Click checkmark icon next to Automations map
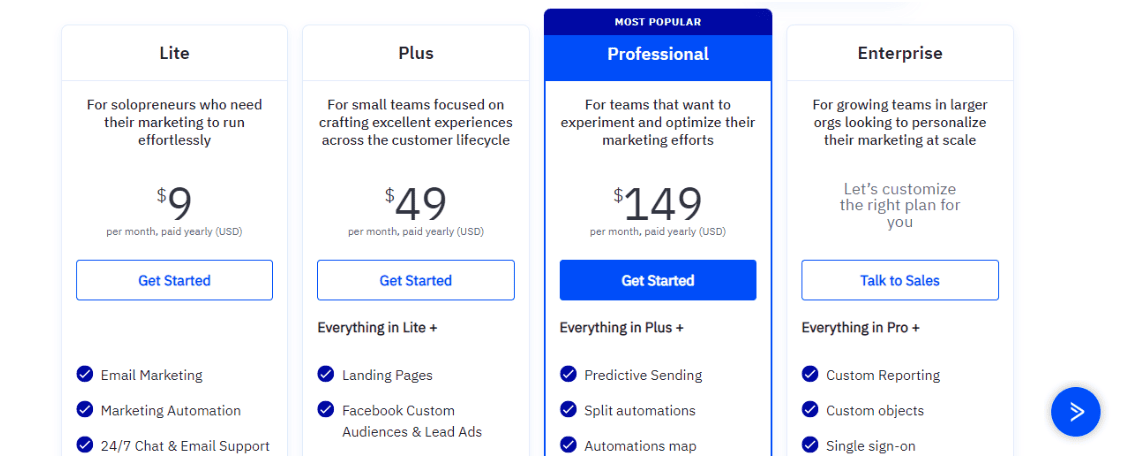The image size is (1124, 466). [568, 445]
